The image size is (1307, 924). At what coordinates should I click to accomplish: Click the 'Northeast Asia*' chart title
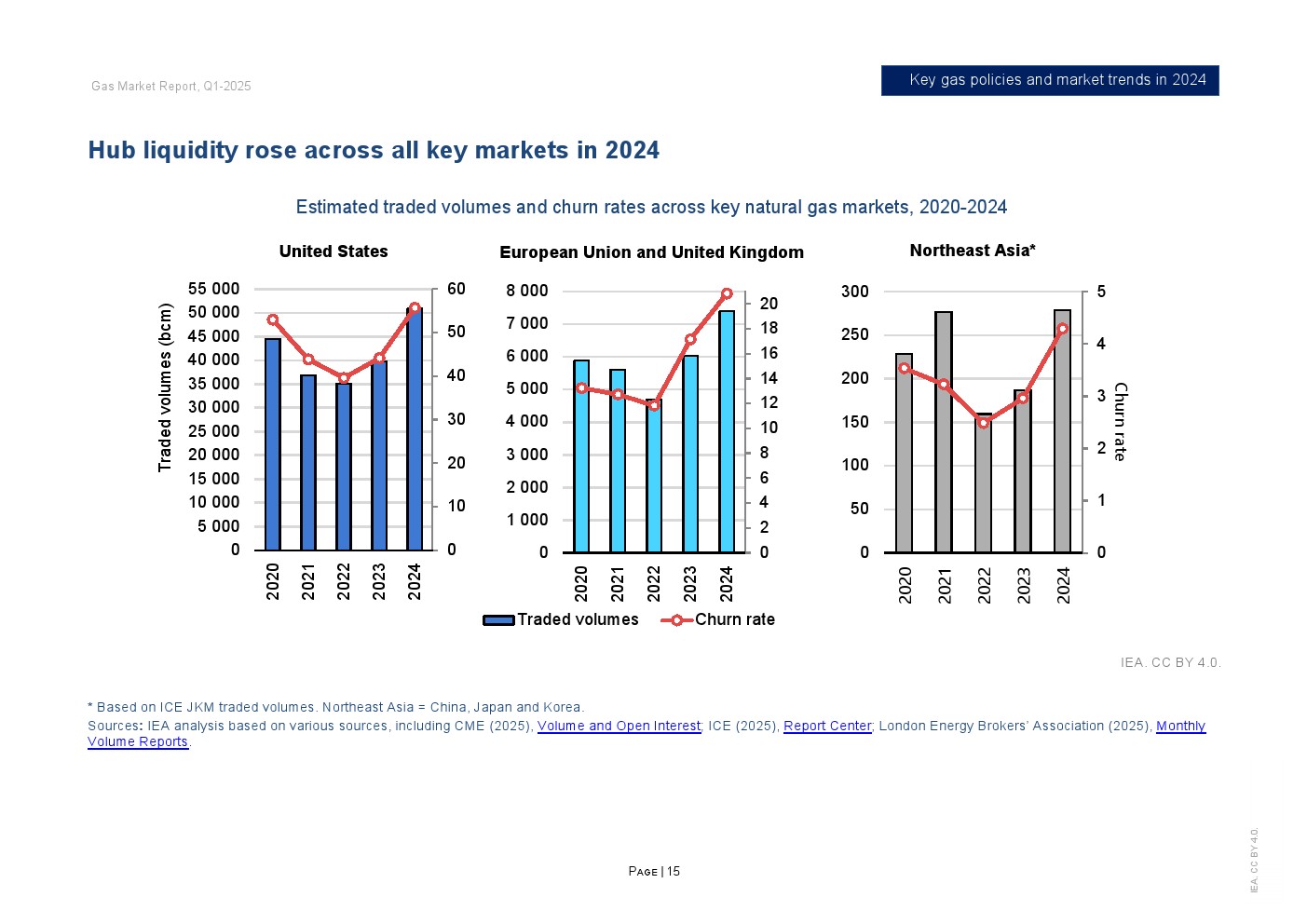(973, 251)
